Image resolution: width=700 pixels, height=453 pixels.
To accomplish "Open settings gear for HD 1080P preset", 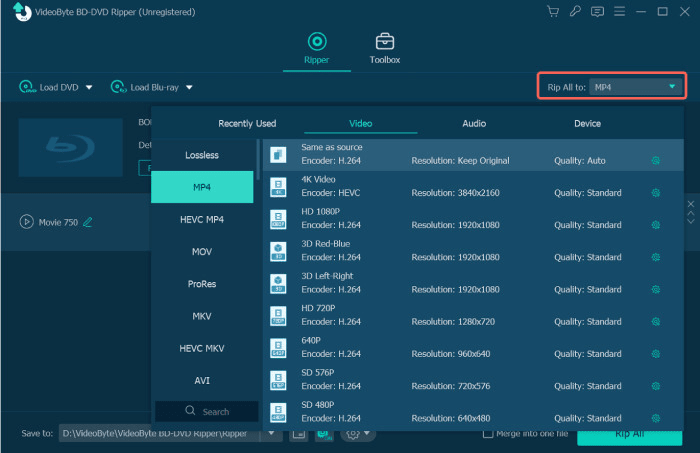I will pos(655,225).
